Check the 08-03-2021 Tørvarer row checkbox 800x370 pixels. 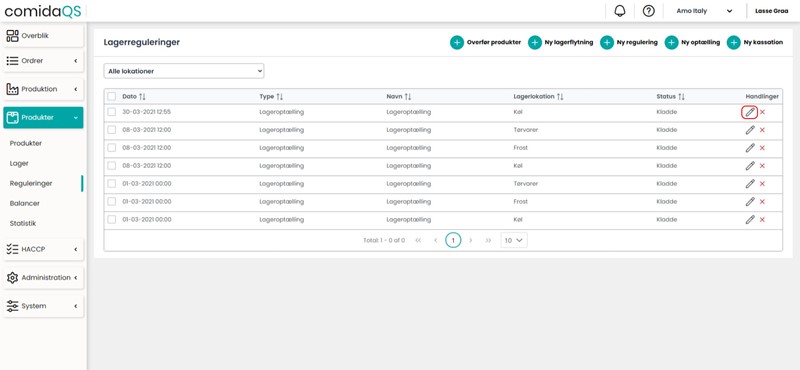[x=112, y=130]
